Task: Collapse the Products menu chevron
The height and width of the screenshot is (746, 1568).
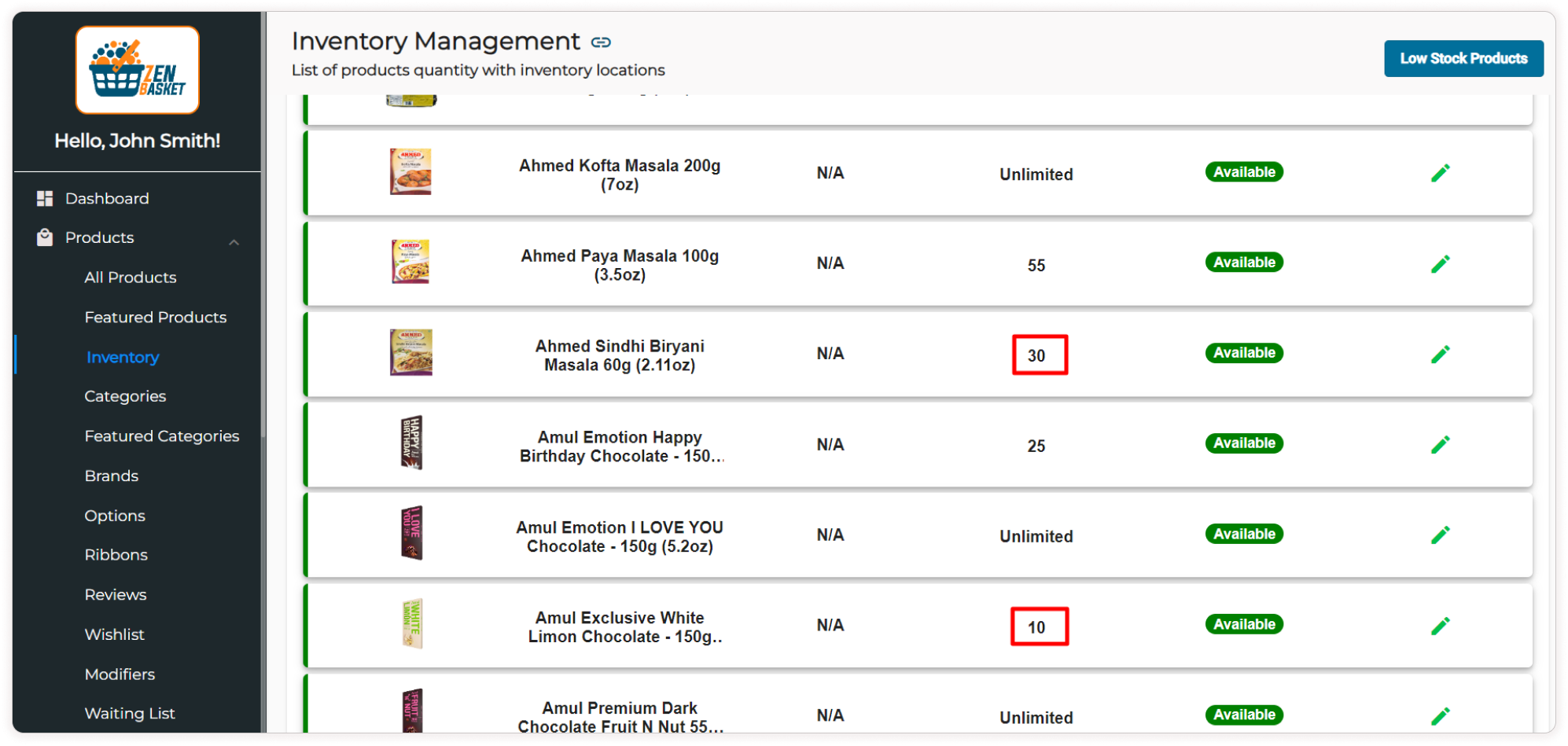Action: click(234, 242)
